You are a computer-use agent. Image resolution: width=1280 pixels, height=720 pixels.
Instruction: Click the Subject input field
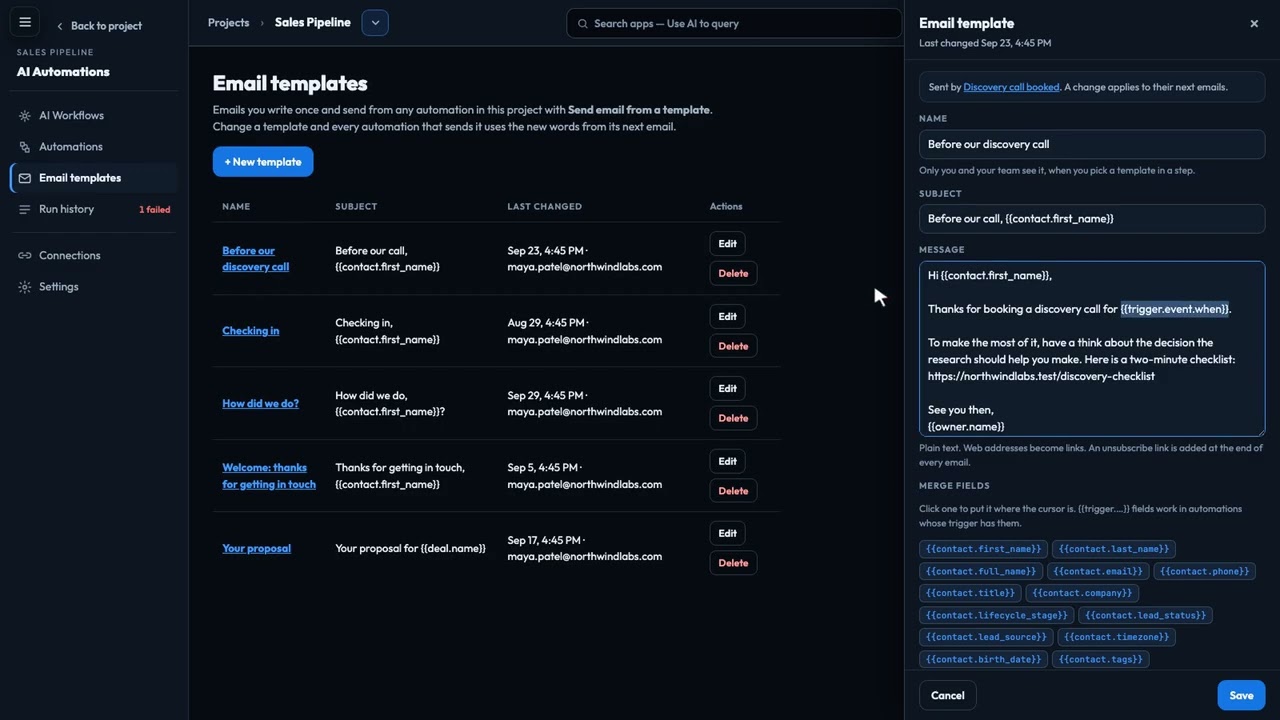(1092, 219)
